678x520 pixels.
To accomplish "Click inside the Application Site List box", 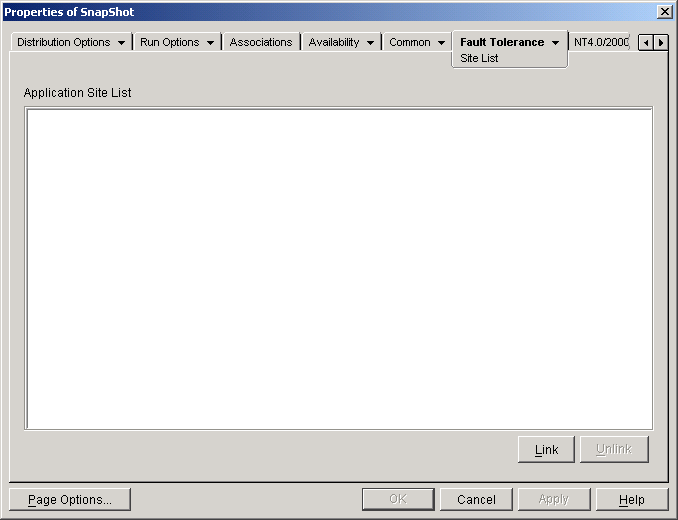I will point(339,268).
